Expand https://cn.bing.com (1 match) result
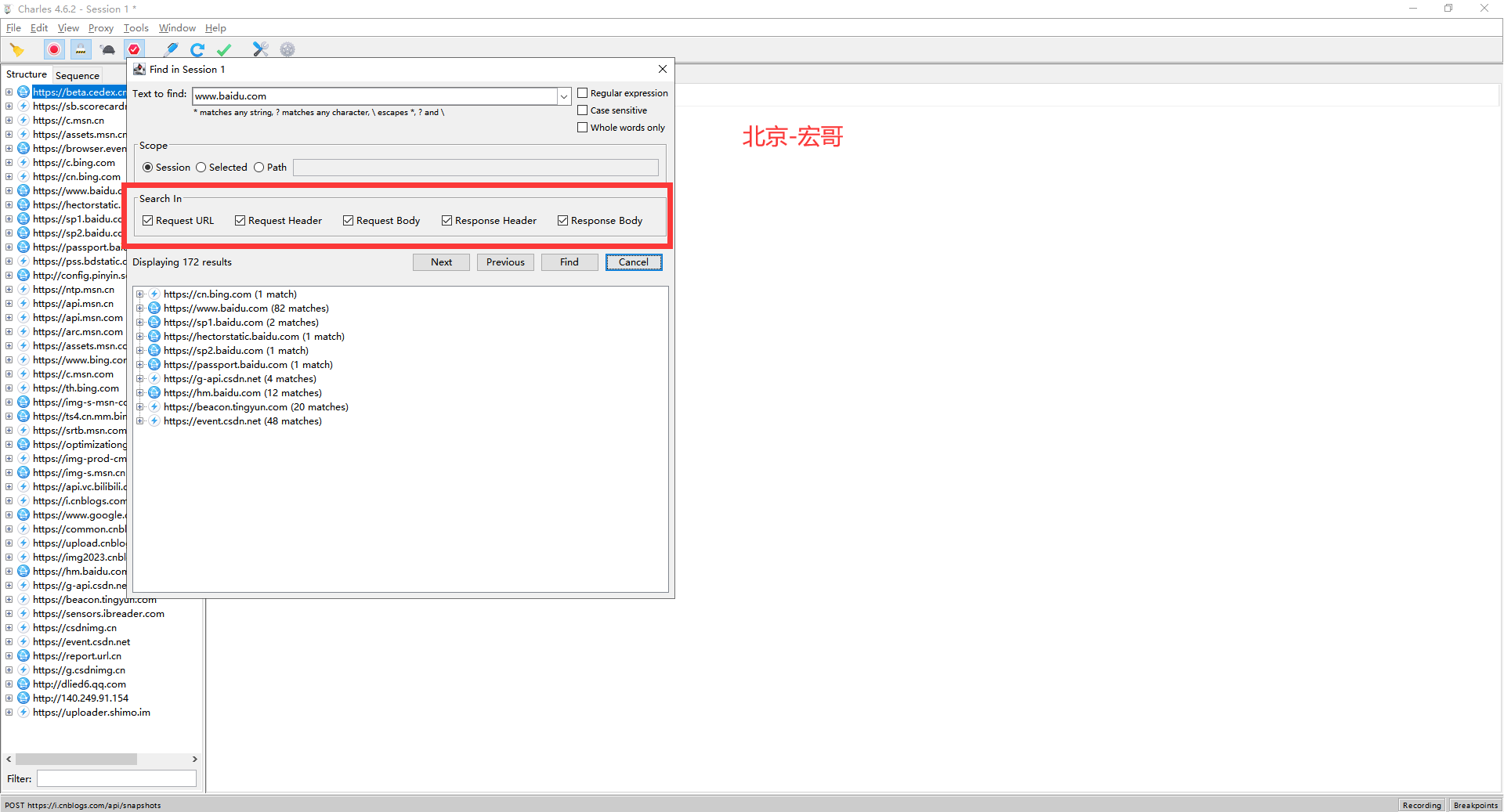 point(140,294)
